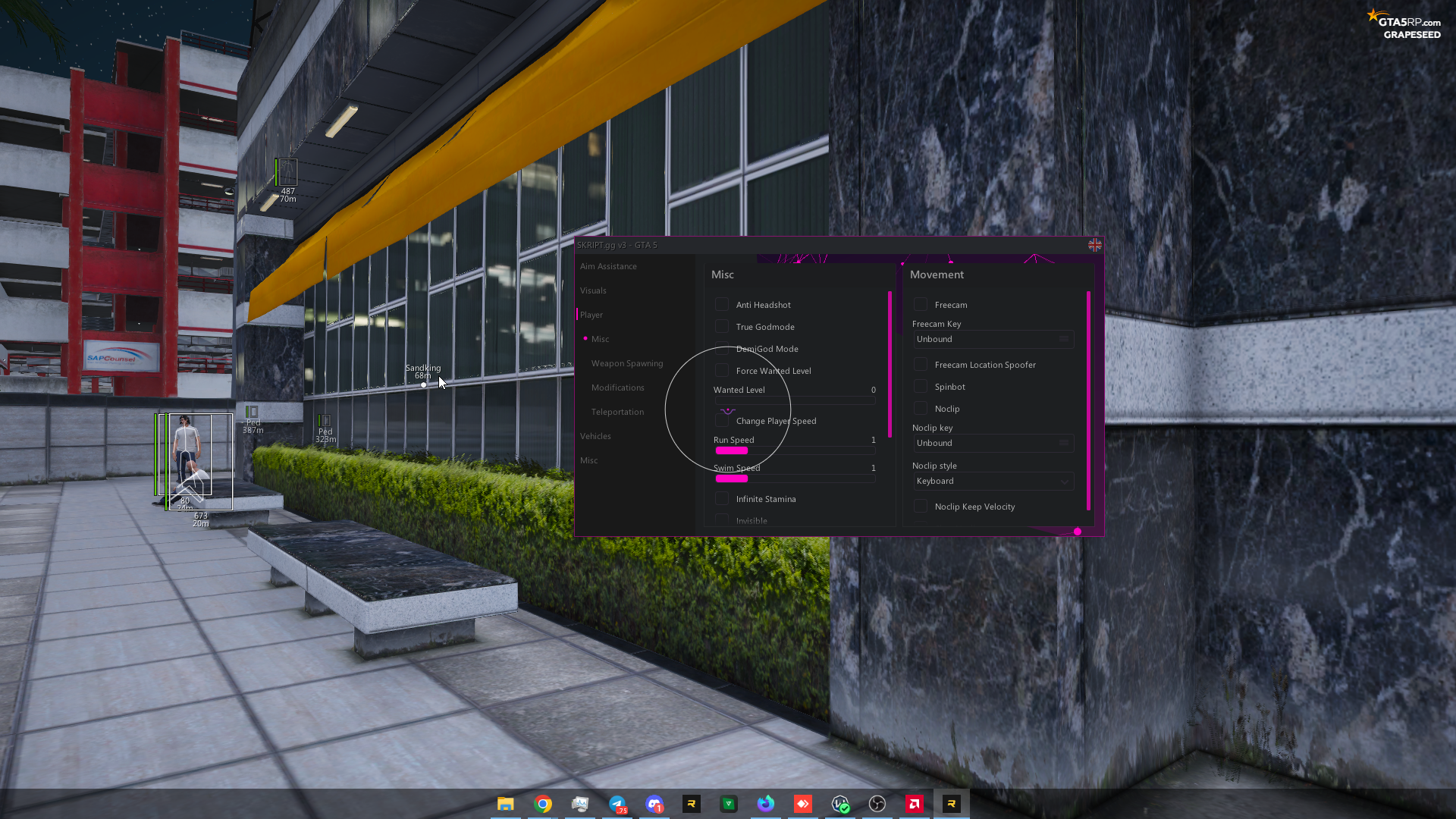Viewport: 1456px width, 819px height.
Task: Enable the Infinite Stamina checkbox
Action: 722,499
